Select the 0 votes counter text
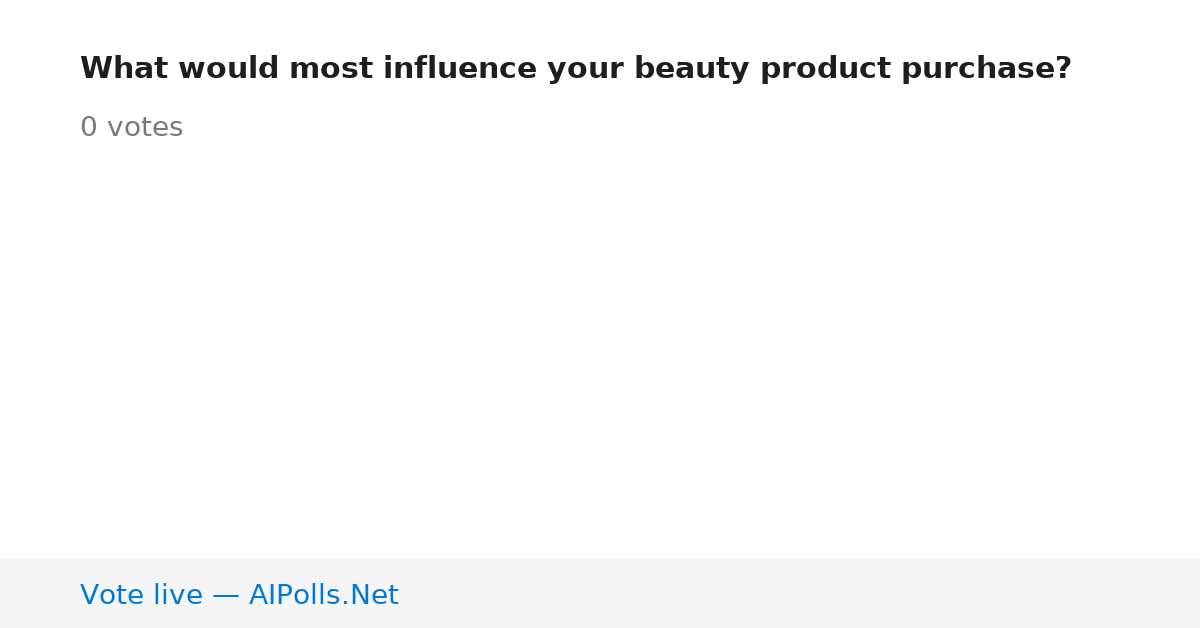1200x628 pixels. 131,128
